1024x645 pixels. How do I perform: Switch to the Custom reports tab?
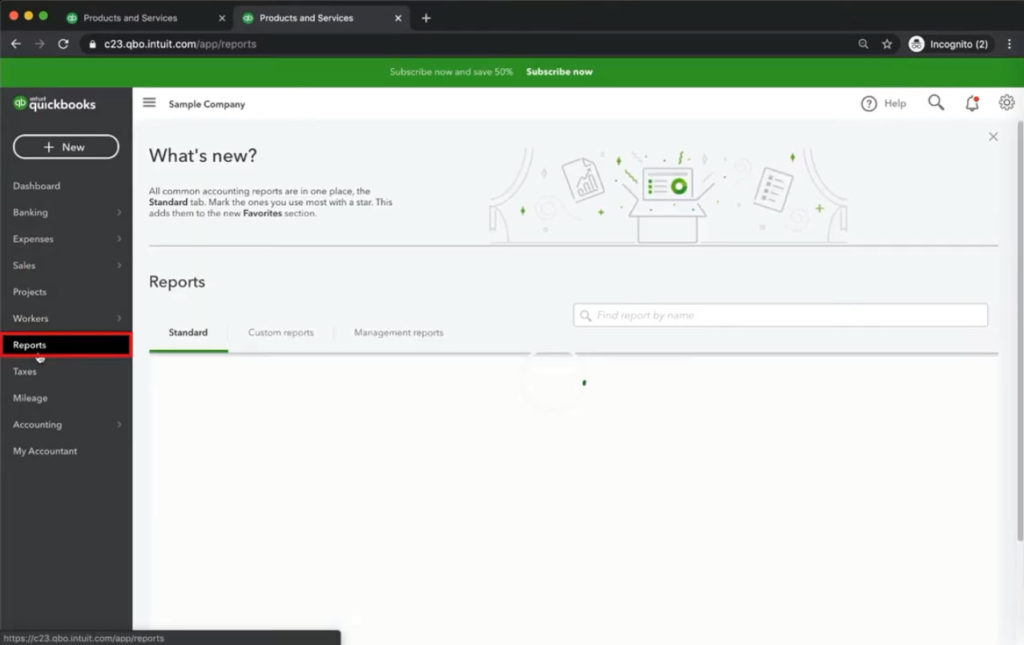coord(281,333)
